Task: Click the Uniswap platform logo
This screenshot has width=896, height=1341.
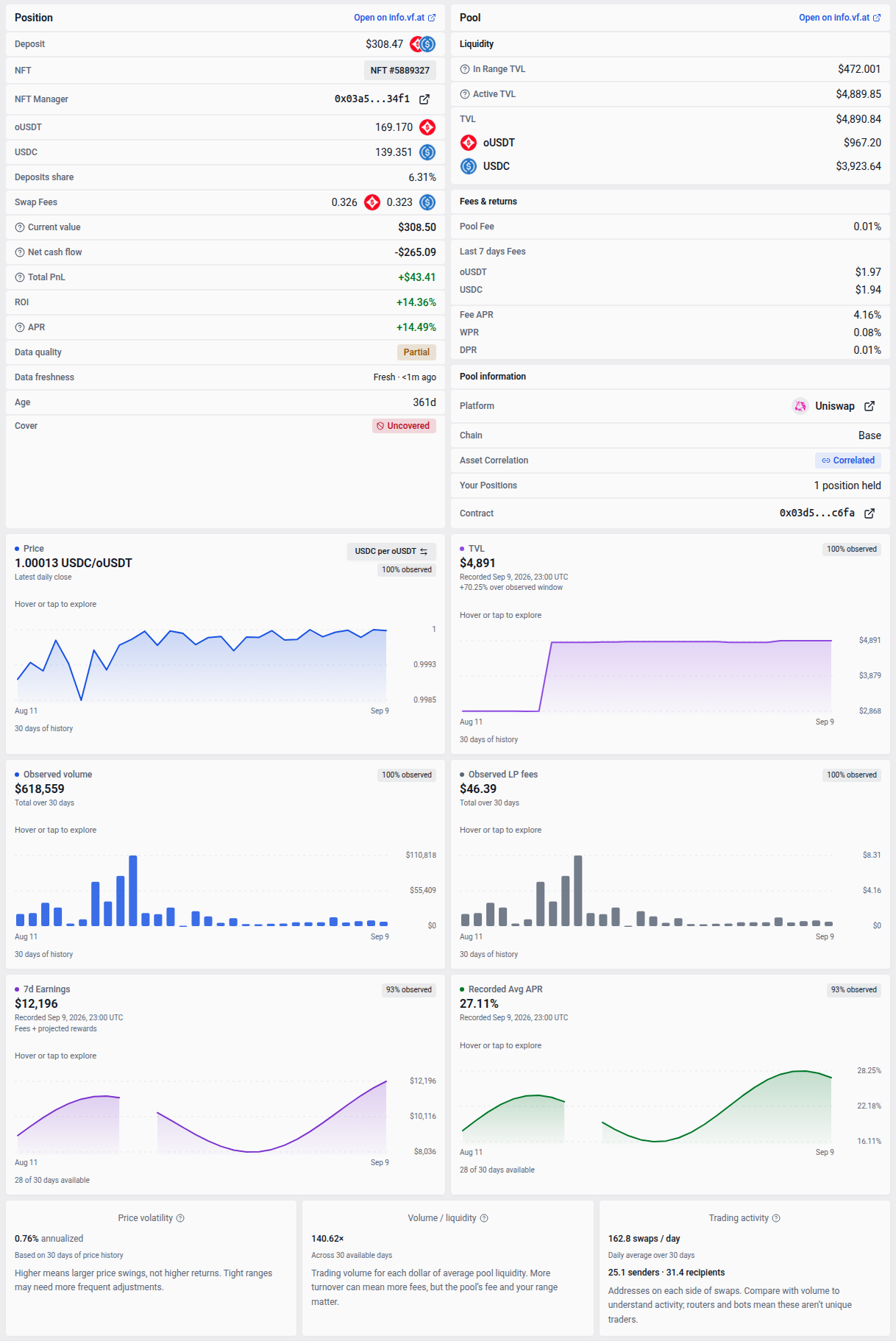Action: [x=800, y=406]
